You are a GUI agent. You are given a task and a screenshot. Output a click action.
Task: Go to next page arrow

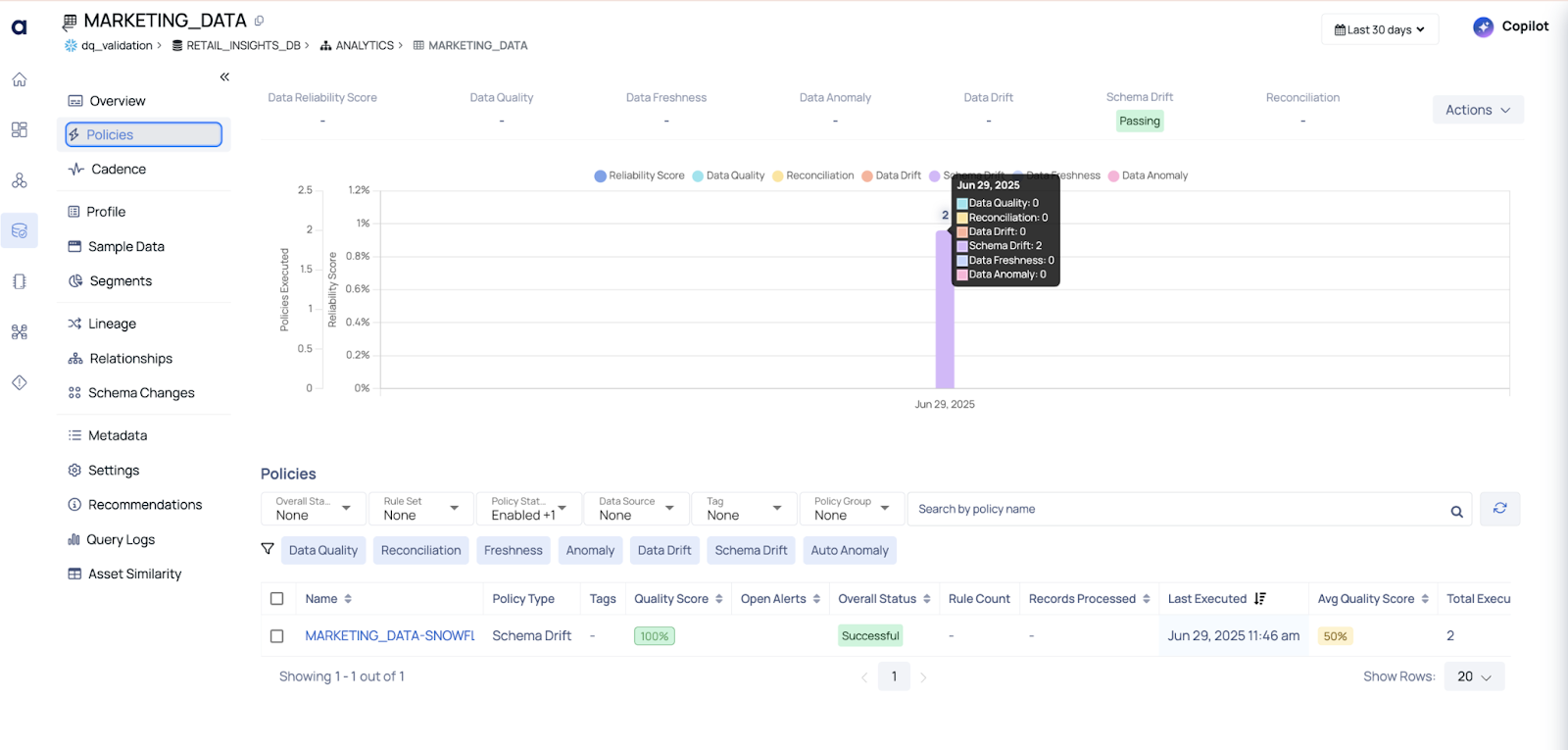tap(923, 676)
